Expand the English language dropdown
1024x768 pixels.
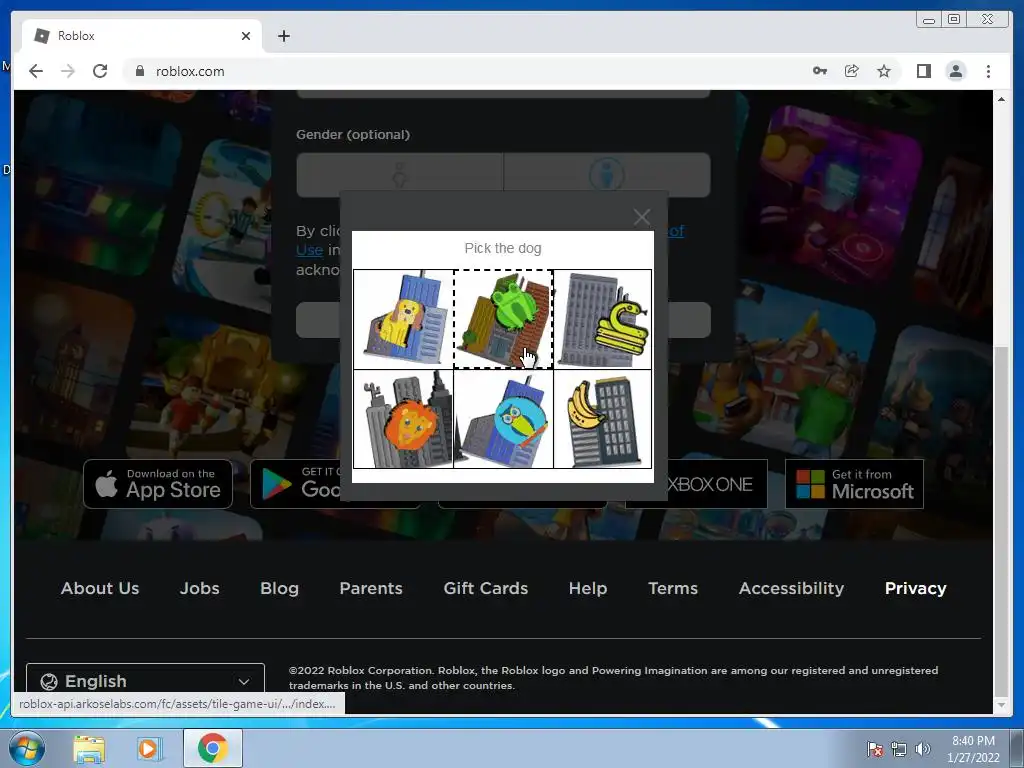click(x=146, y=679)
